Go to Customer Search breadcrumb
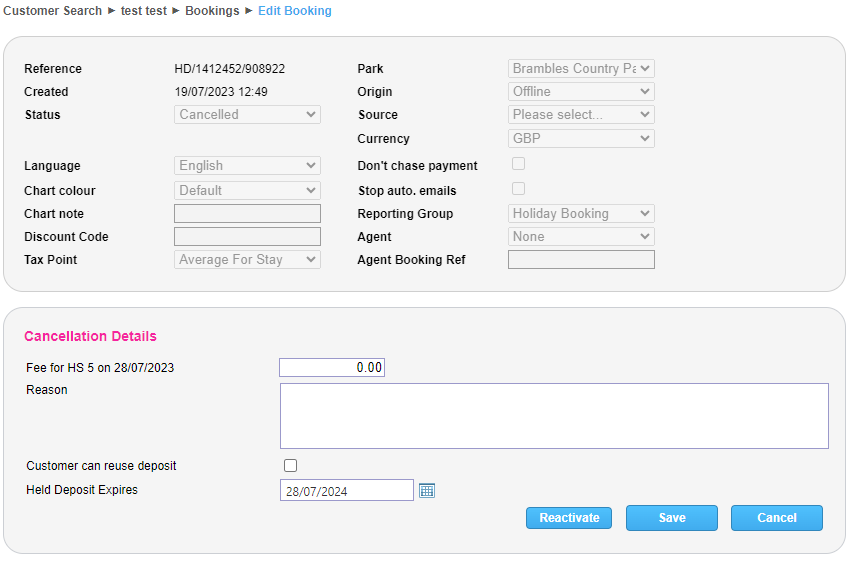Screen dimensions: 855x561 tap(53, 11)
